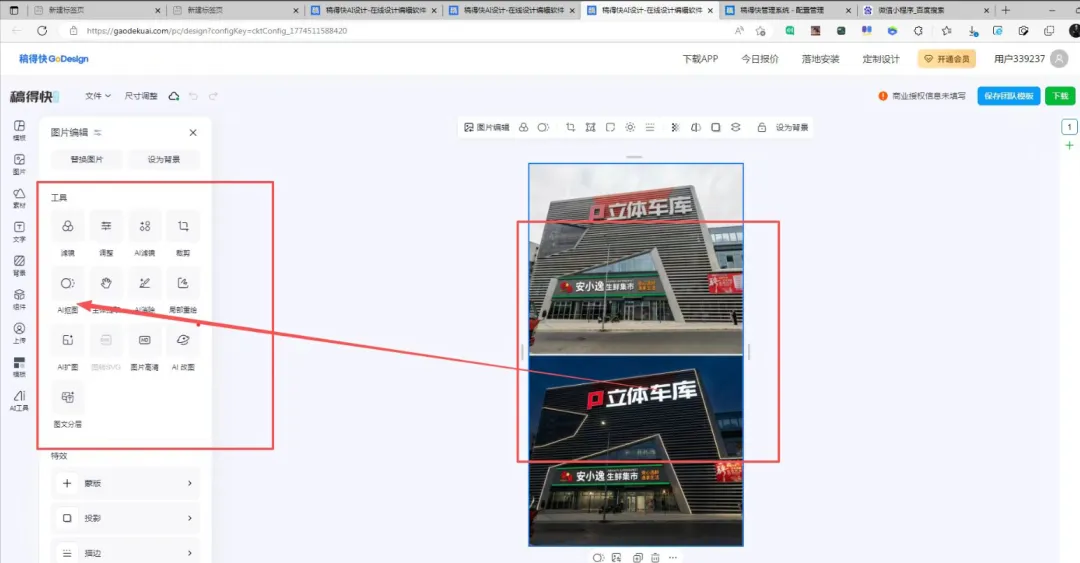Open the 文字 text sidebar icon
The height and width of the screenshot is (563, 1080).
coord(19,232)
